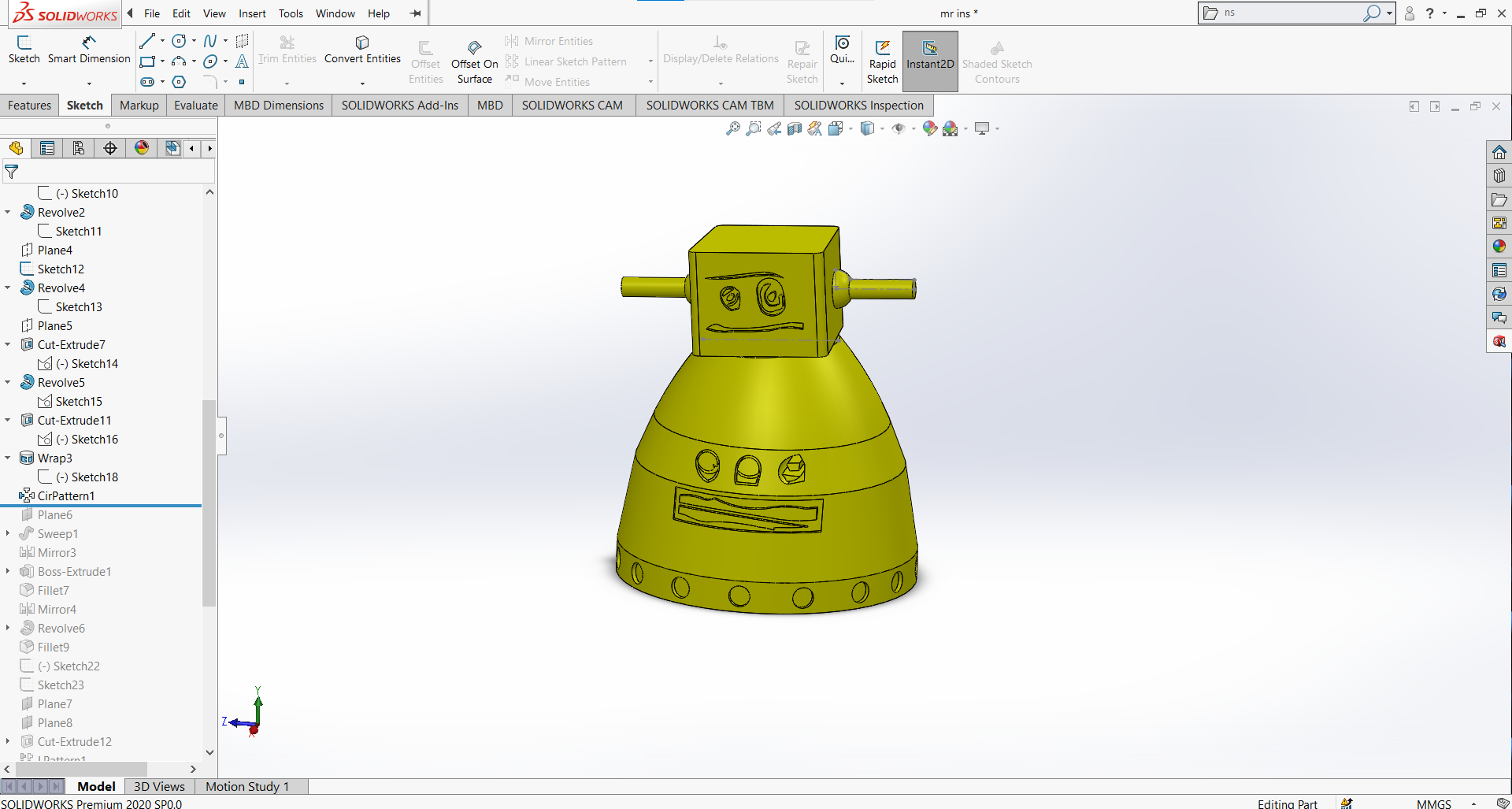Open the DimXpertManager crosshair tab
Screen dimensions: 1512x809
click(110, 148)
